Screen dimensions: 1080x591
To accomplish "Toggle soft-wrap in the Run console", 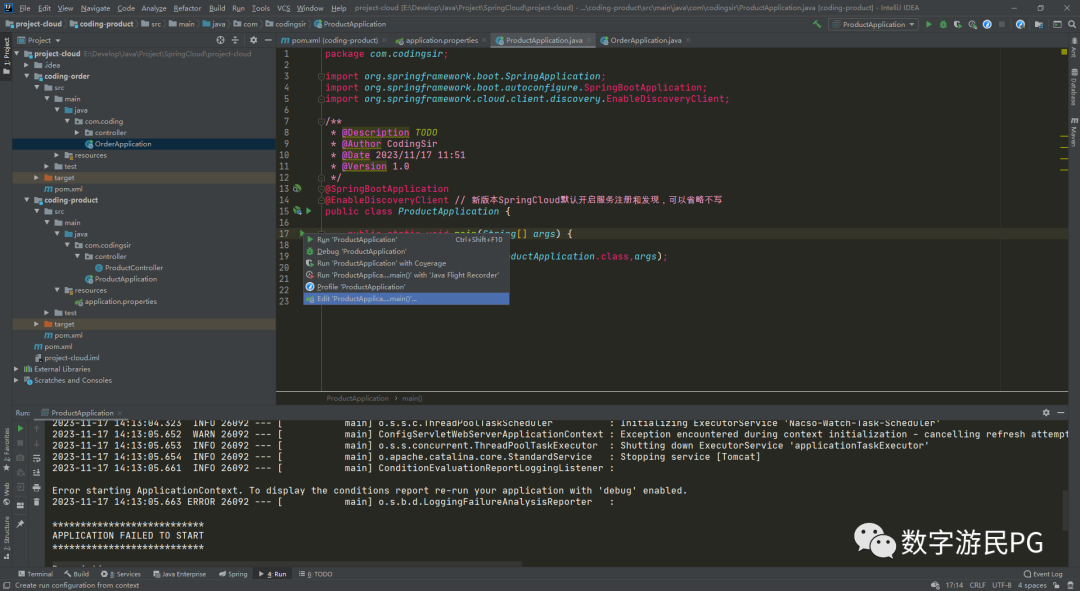I will (37, 457).
